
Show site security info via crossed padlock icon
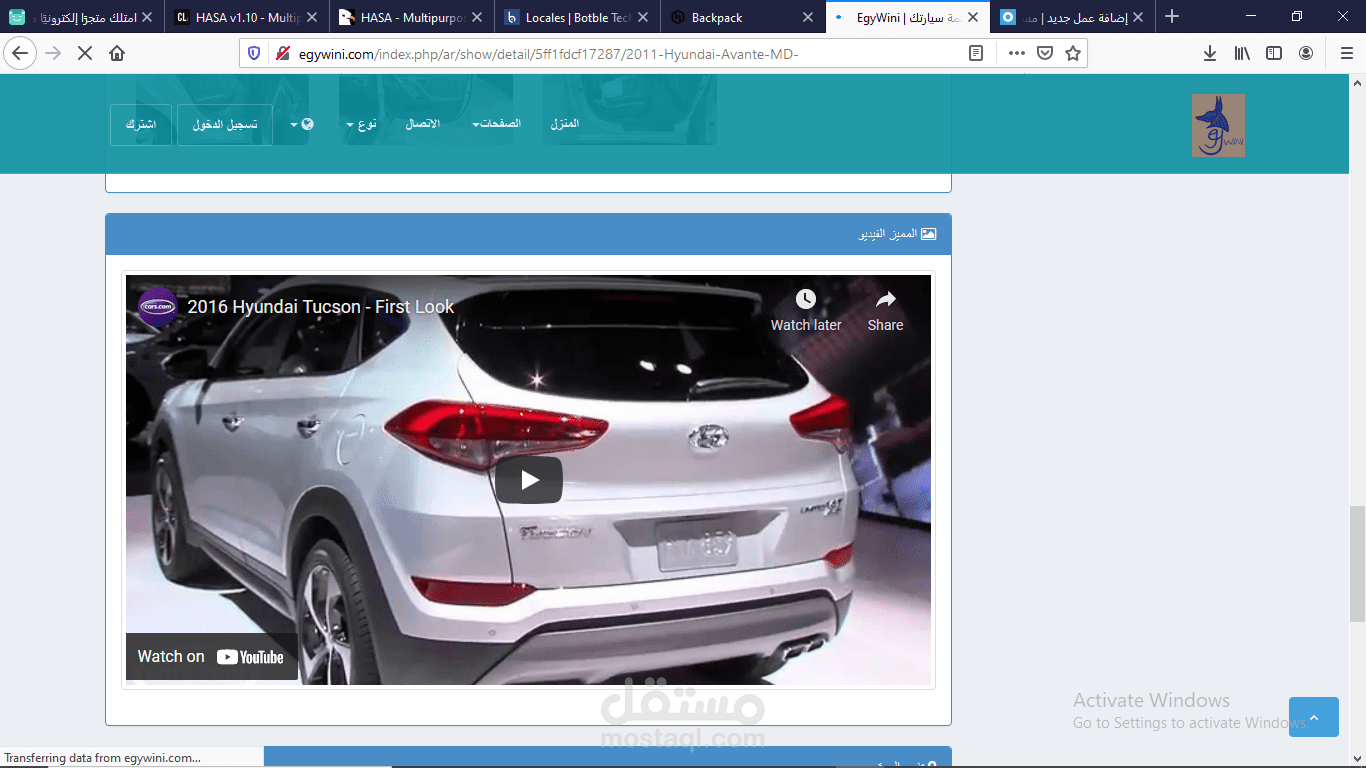(x=283, y=53)
